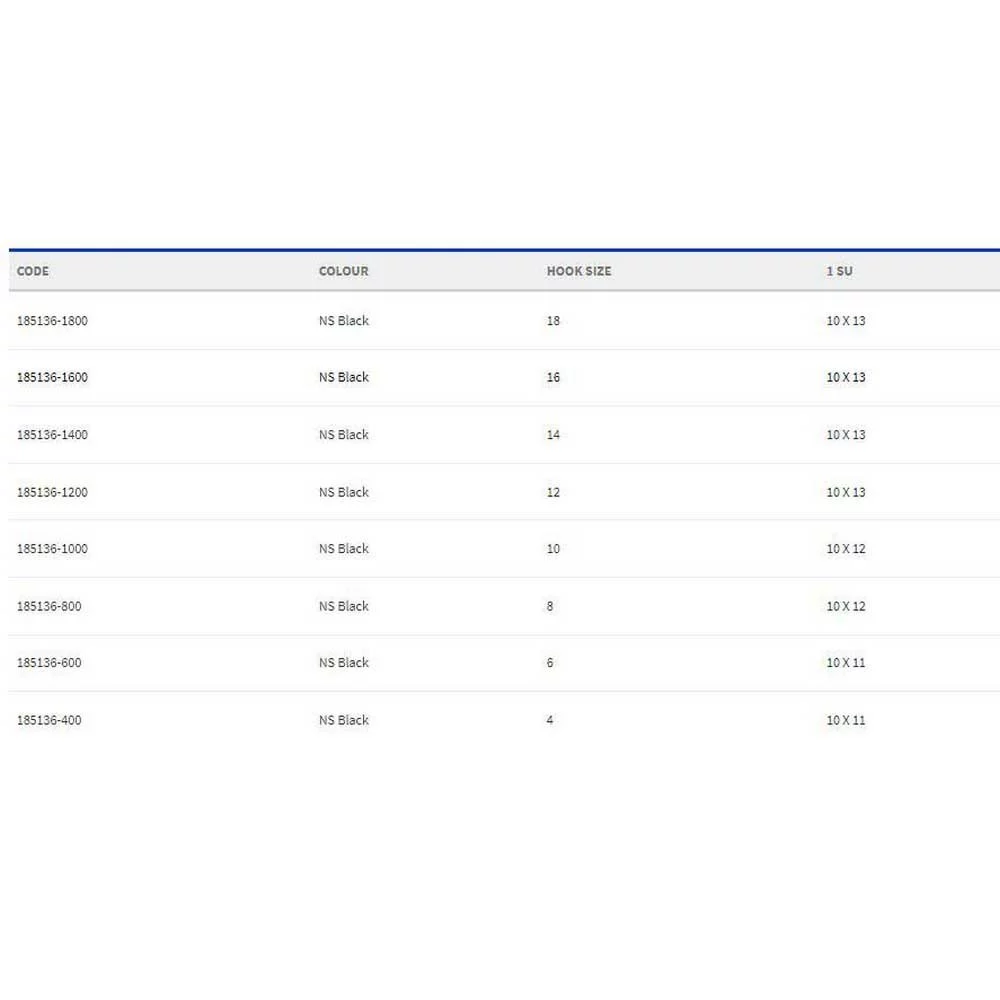Select the hook size 14 value
Image resolution: width=1000 pixels, height=1000 pixels.
click(553, 435)
